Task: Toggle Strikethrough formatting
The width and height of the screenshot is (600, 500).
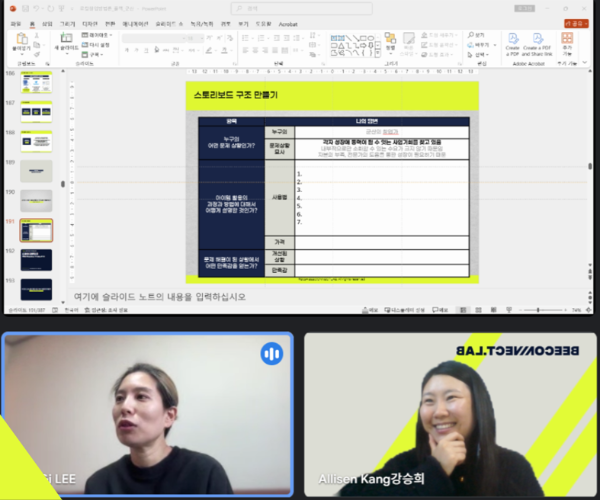Action: [166, 50]
